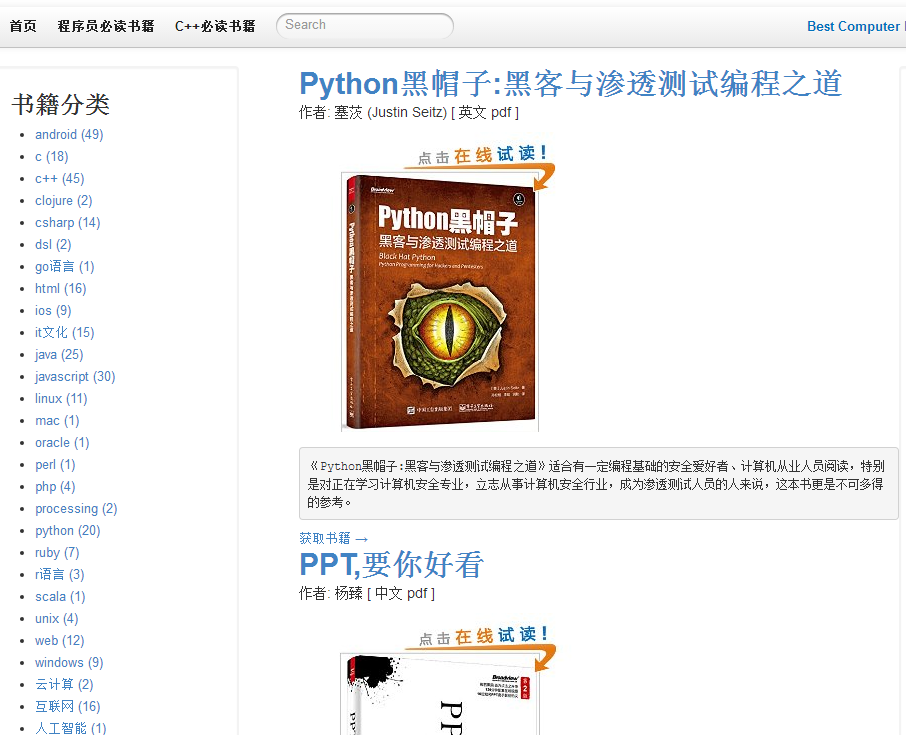
Task: Follow the Best Computer link at top right
Action: coord(856,26)
